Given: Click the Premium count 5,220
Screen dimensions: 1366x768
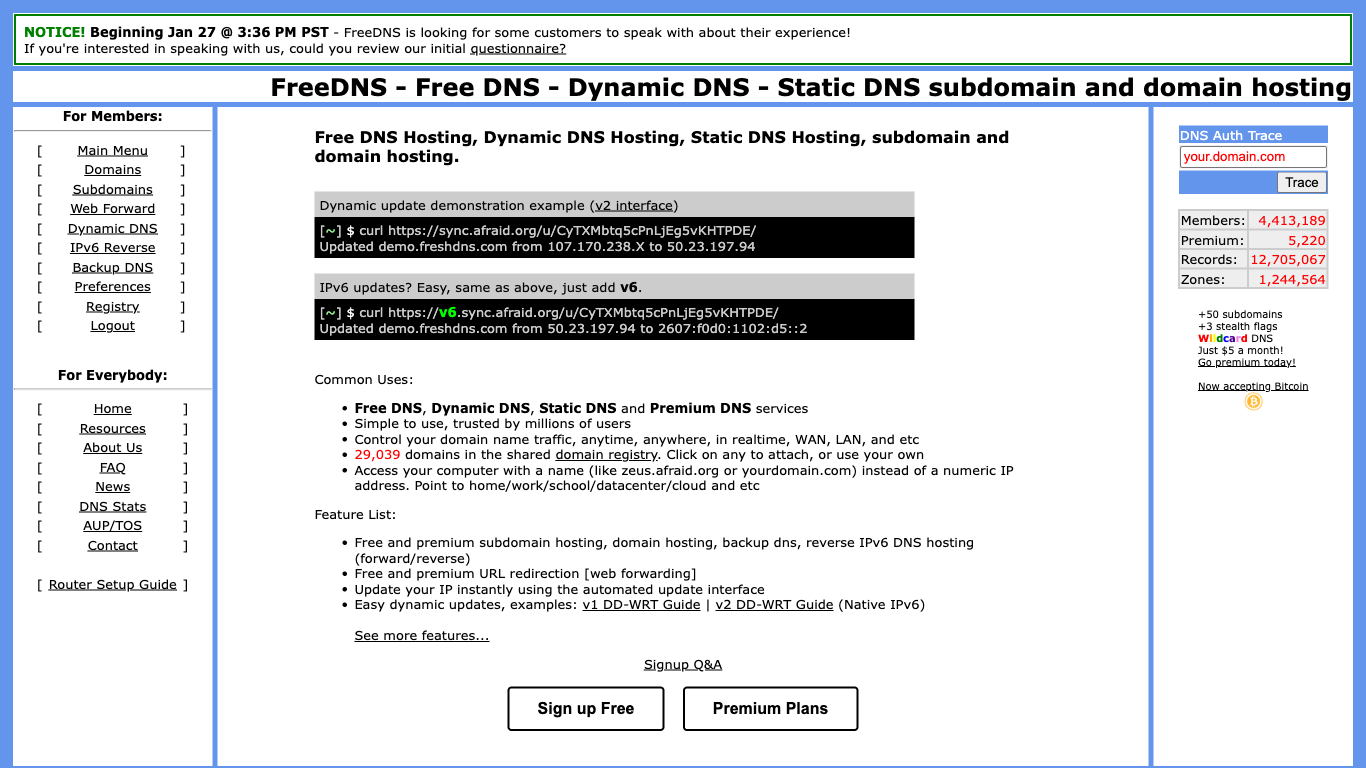Looking at the screenshot, I should 1306,241.
